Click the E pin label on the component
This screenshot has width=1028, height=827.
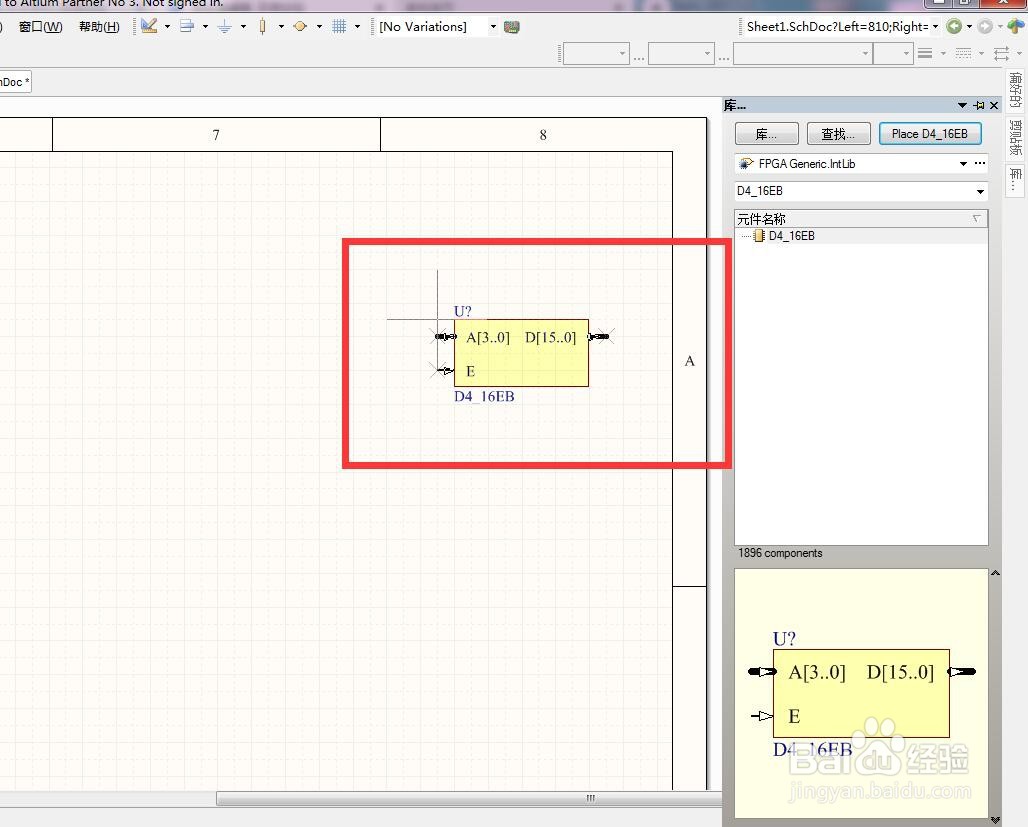click(x=470, y=371)
